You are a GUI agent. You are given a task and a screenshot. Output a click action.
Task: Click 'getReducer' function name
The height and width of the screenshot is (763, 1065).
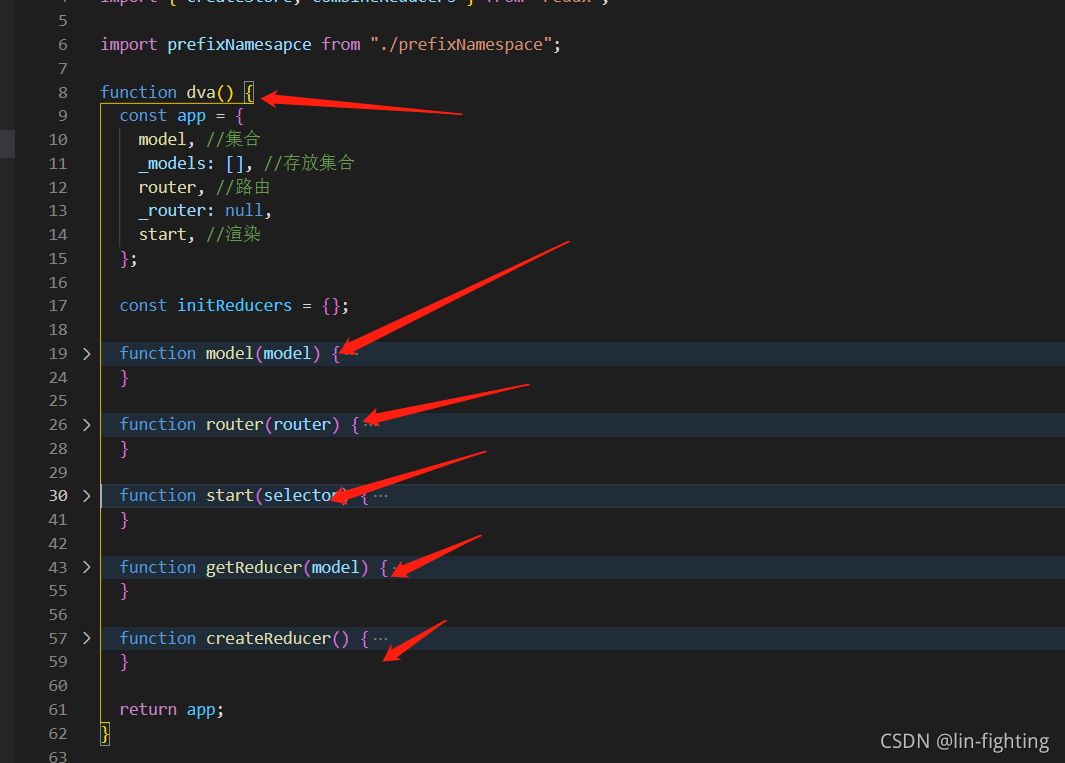[x=253, y=567]
